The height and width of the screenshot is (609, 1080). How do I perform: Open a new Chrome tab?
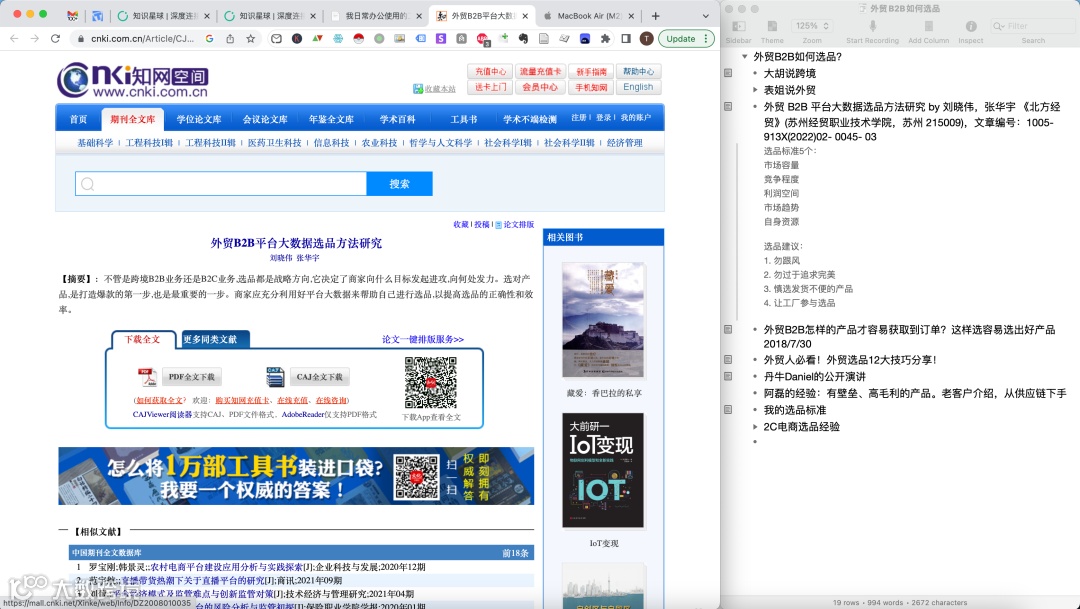click(655, 15)
